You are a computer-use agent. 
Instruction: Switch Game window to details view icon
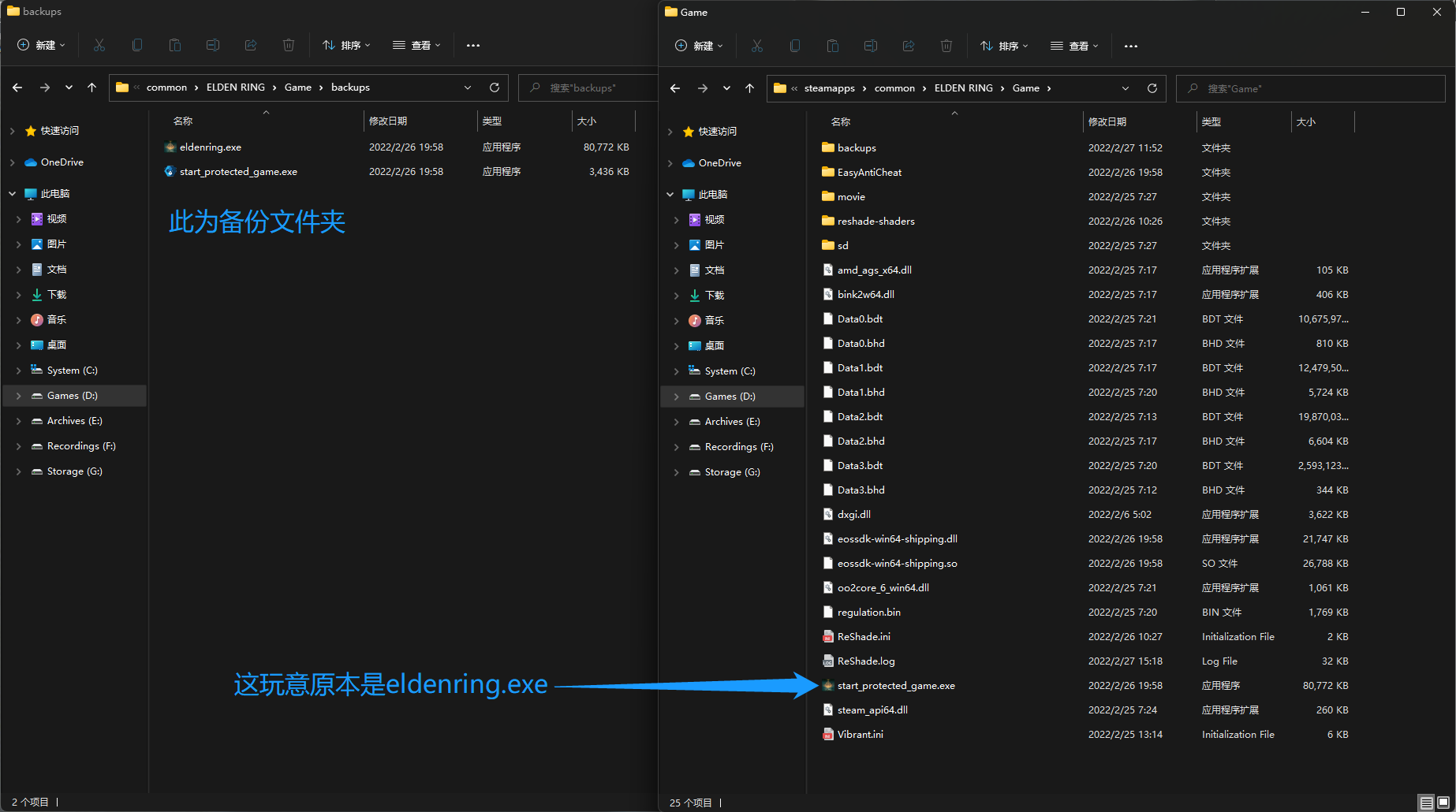pyautogui.click(x=1426, y=803)
